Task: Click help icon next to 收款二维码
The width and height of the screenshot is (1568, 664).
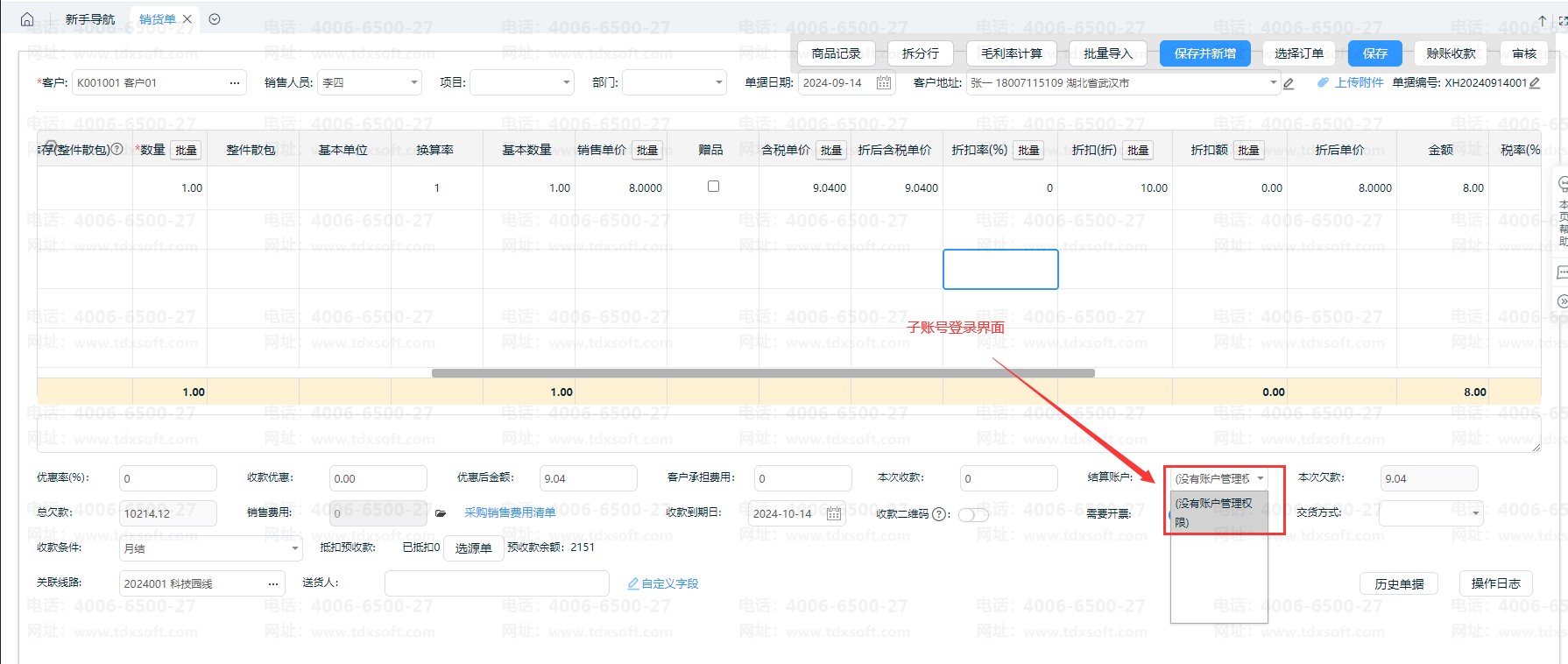Action: [941, 514]
